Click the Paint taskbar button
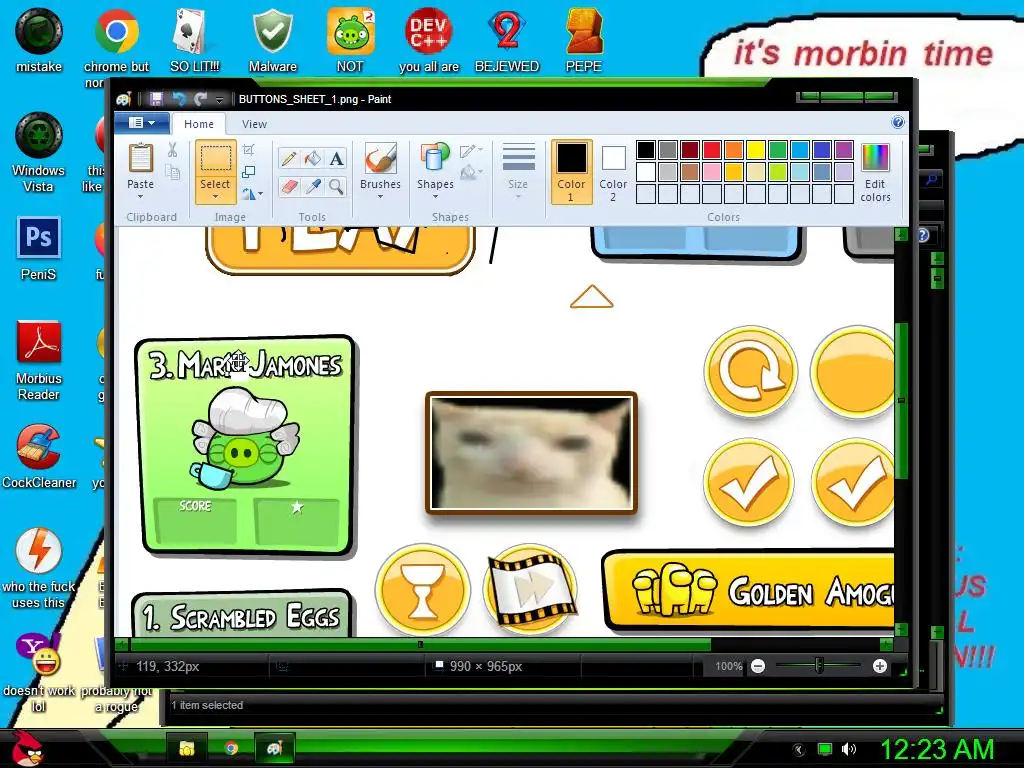 click(x=274, y=748)
